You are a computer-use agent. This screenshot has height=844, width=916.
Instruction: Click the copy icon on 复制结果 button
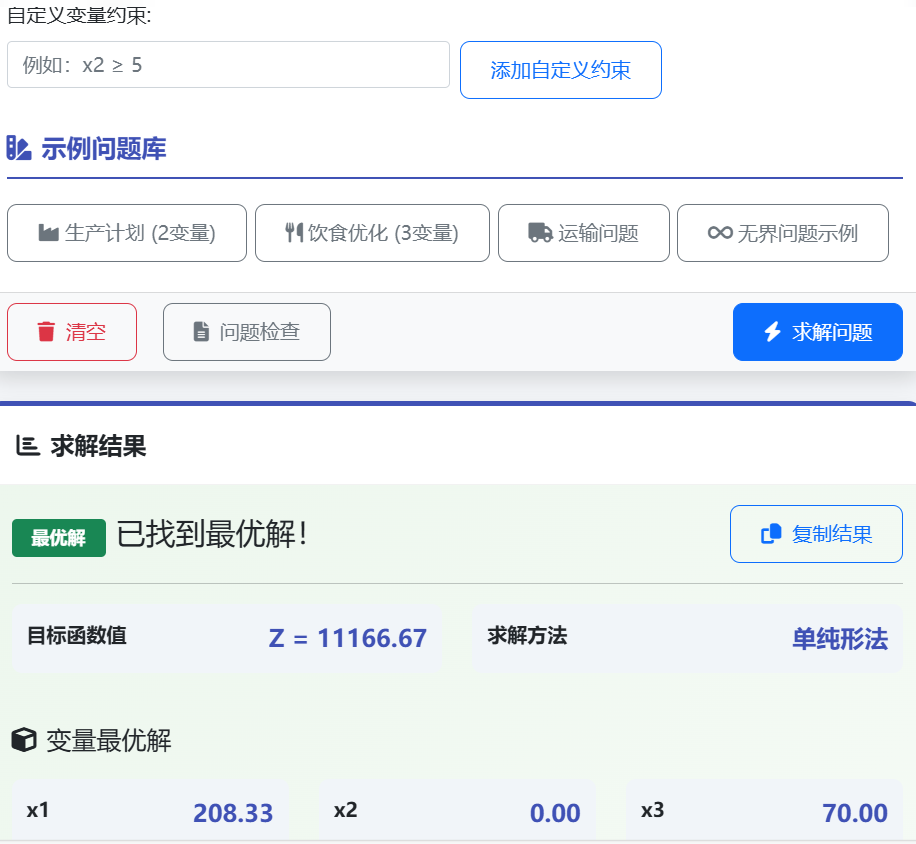pos(771,534)
